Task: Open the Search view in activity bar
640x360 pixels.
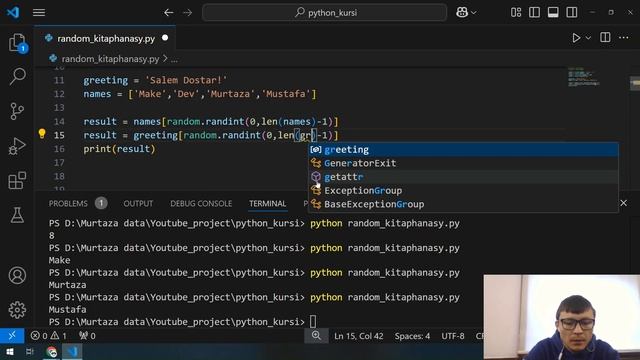Action: pos(17,76)
